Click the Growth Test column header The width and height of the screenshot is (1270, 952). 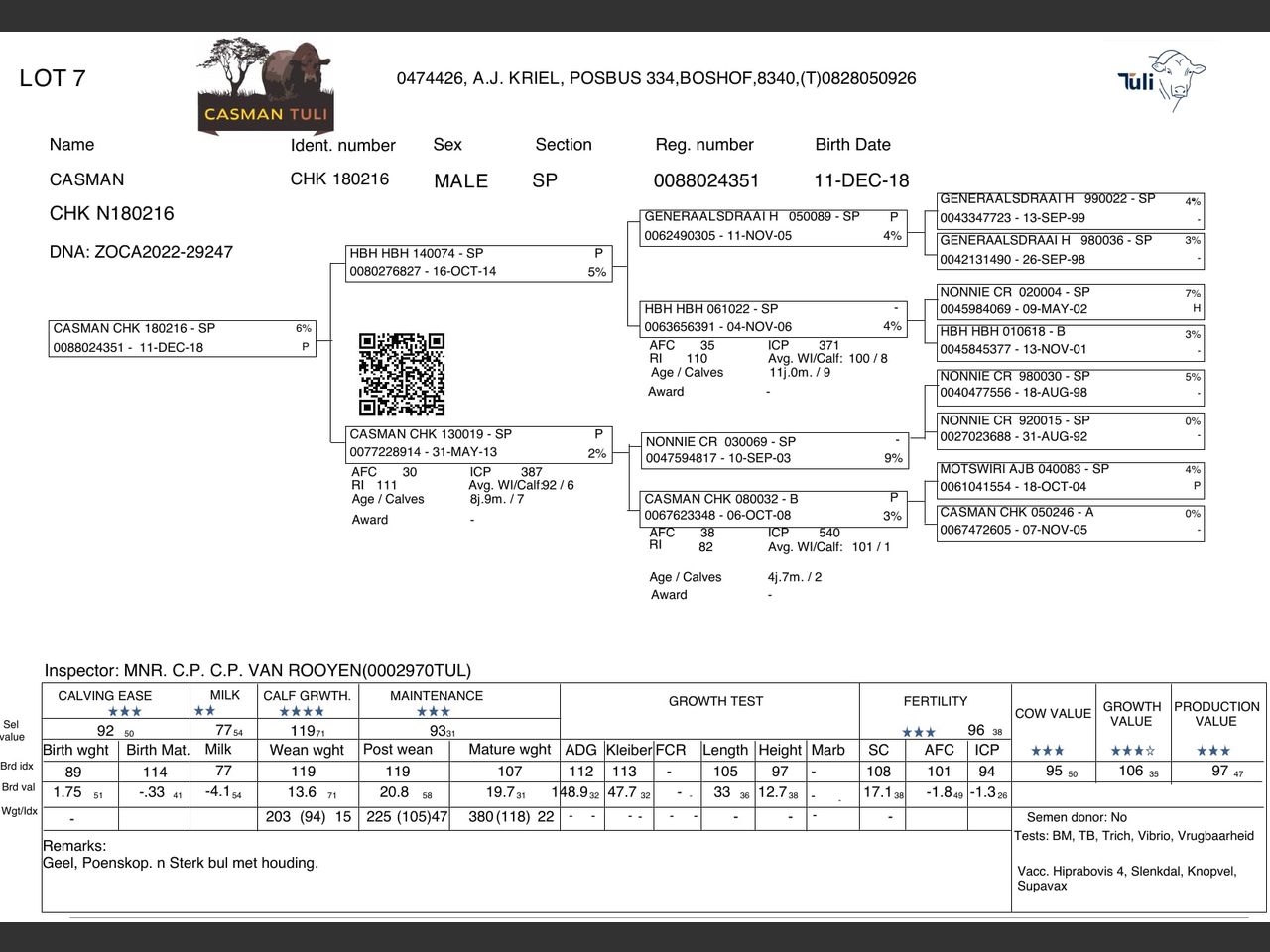(715, 701)
